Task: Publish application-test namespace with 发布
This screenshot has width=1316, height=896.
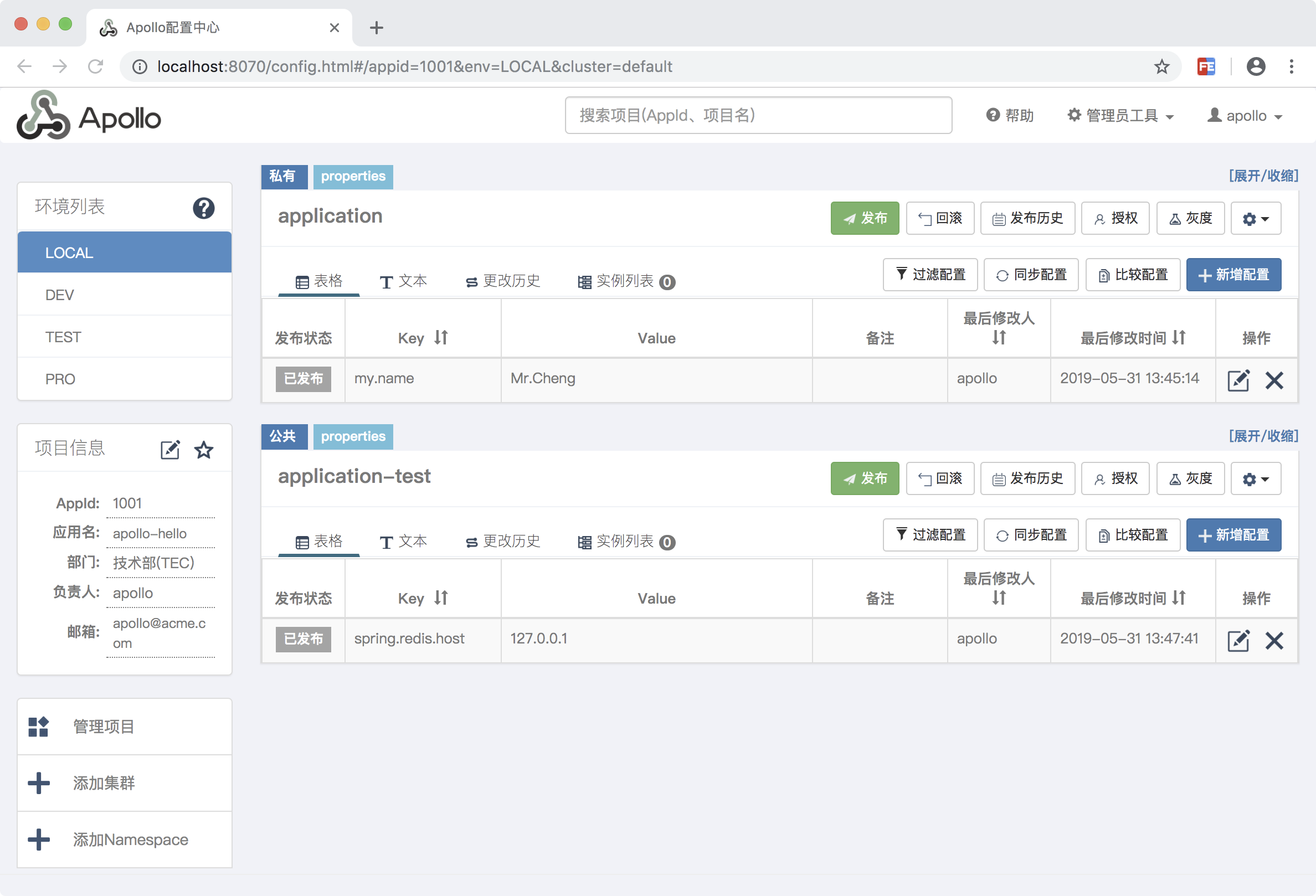Action: pyautogui.click(x=865, y=479)
